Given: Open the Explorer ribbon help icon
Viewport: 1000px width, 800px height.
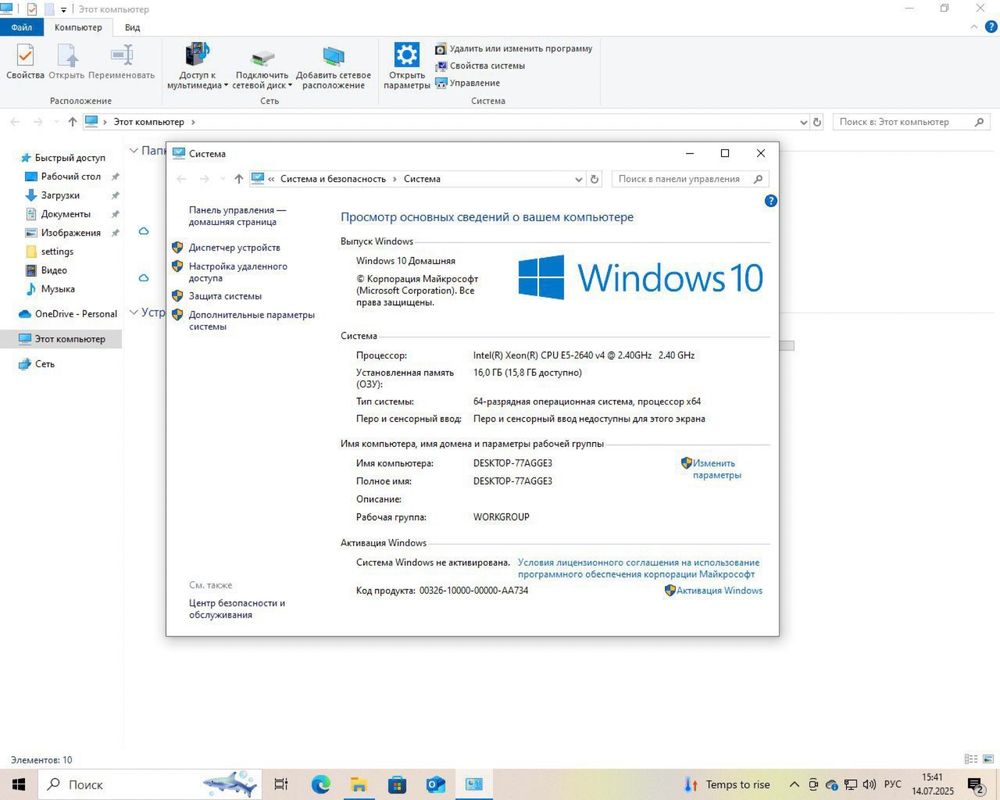Looking at the screenshot, I should click(991, 27).
